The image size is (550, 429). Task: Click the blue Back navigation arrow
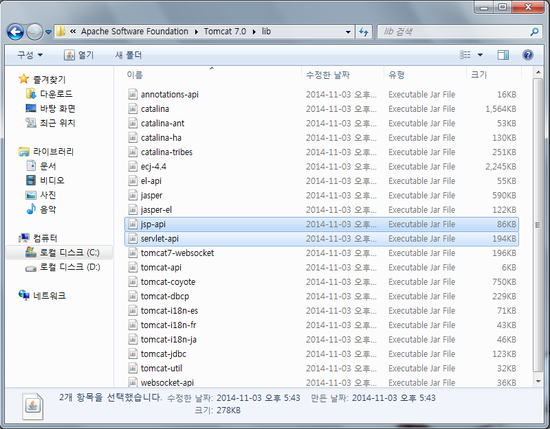tap(15, 32)
